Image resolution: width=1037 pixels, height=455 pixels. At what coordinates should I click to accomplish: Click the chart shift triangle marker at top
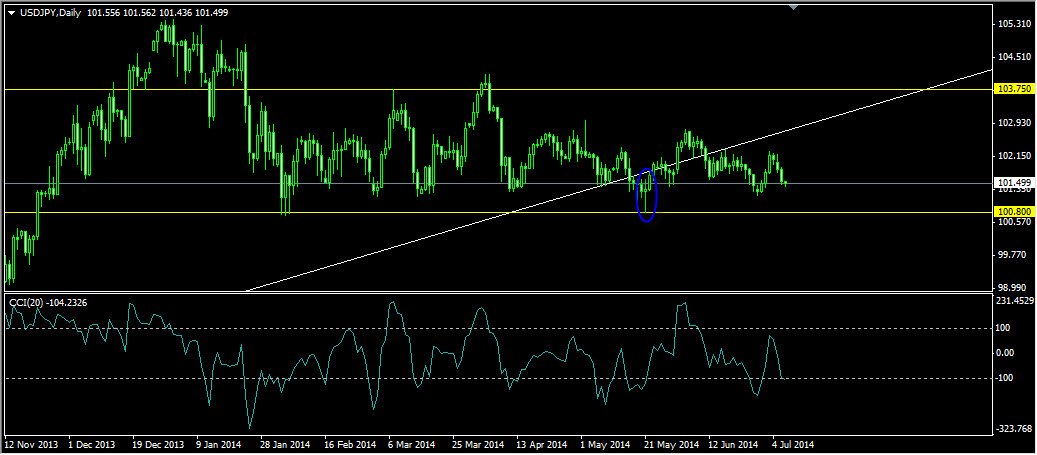[794, 8]
